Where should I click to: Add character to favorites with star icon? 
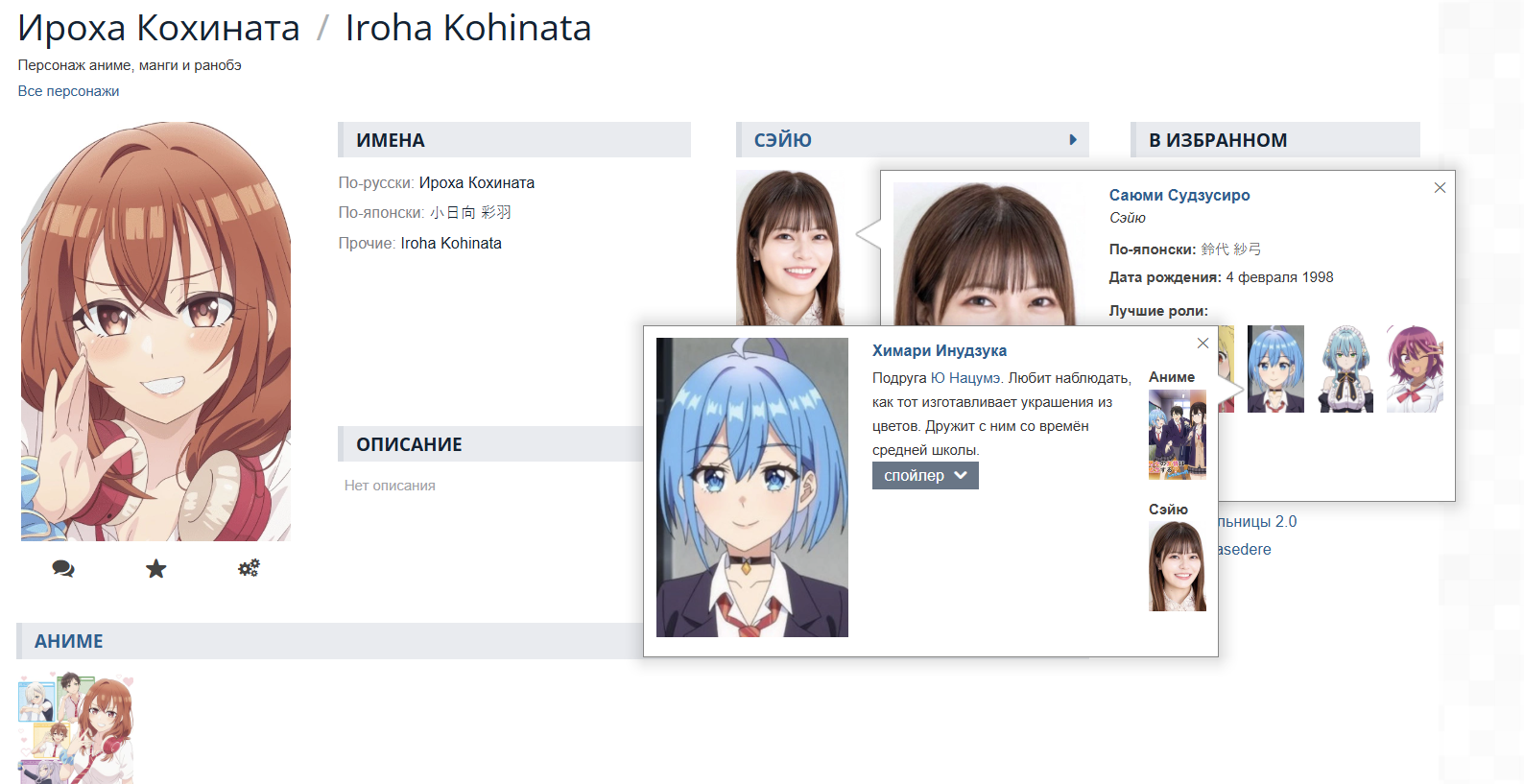click(156, 569)
